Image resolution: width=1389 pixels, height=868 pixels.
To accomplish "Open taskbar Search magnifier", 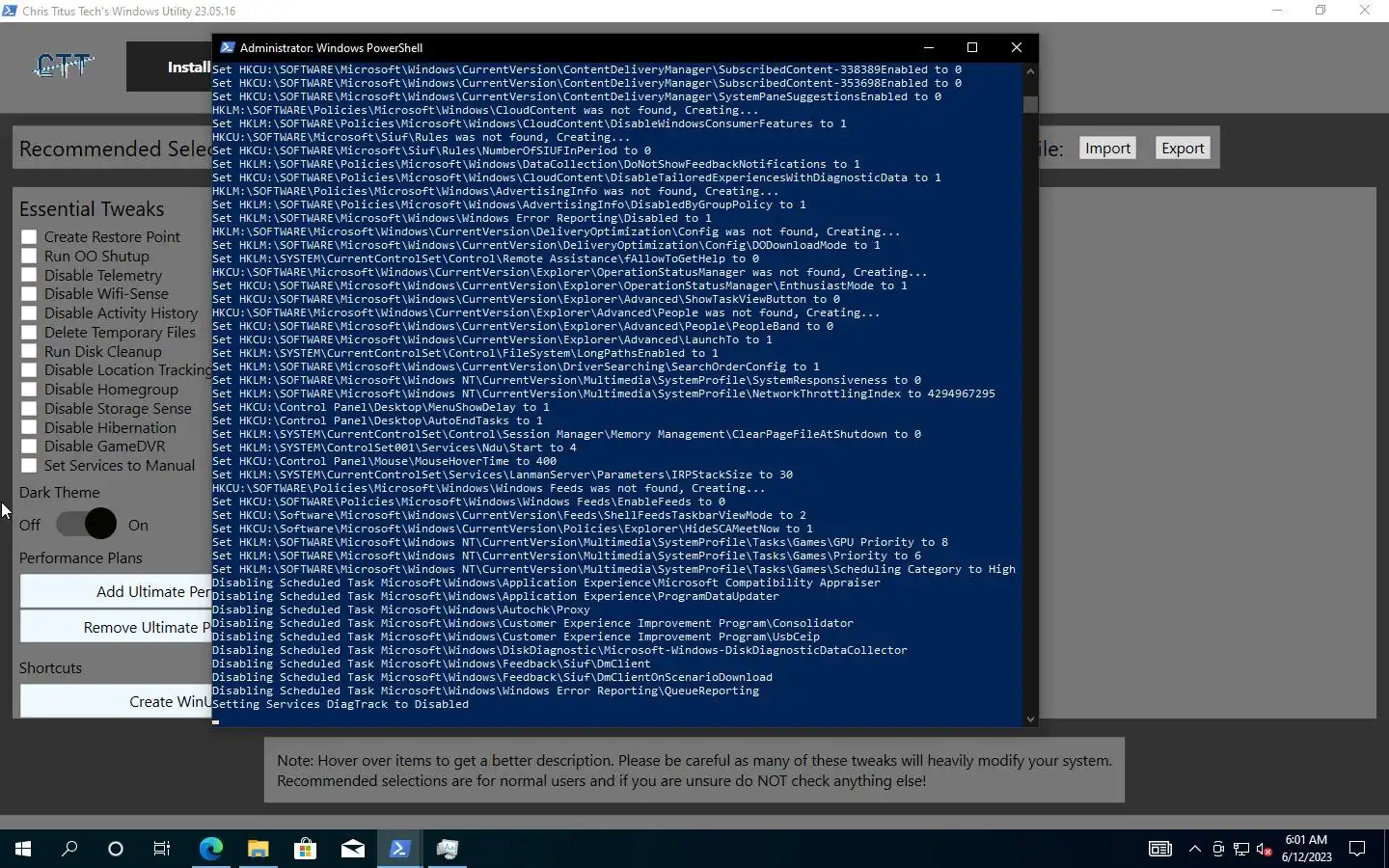I will [69, 849].
